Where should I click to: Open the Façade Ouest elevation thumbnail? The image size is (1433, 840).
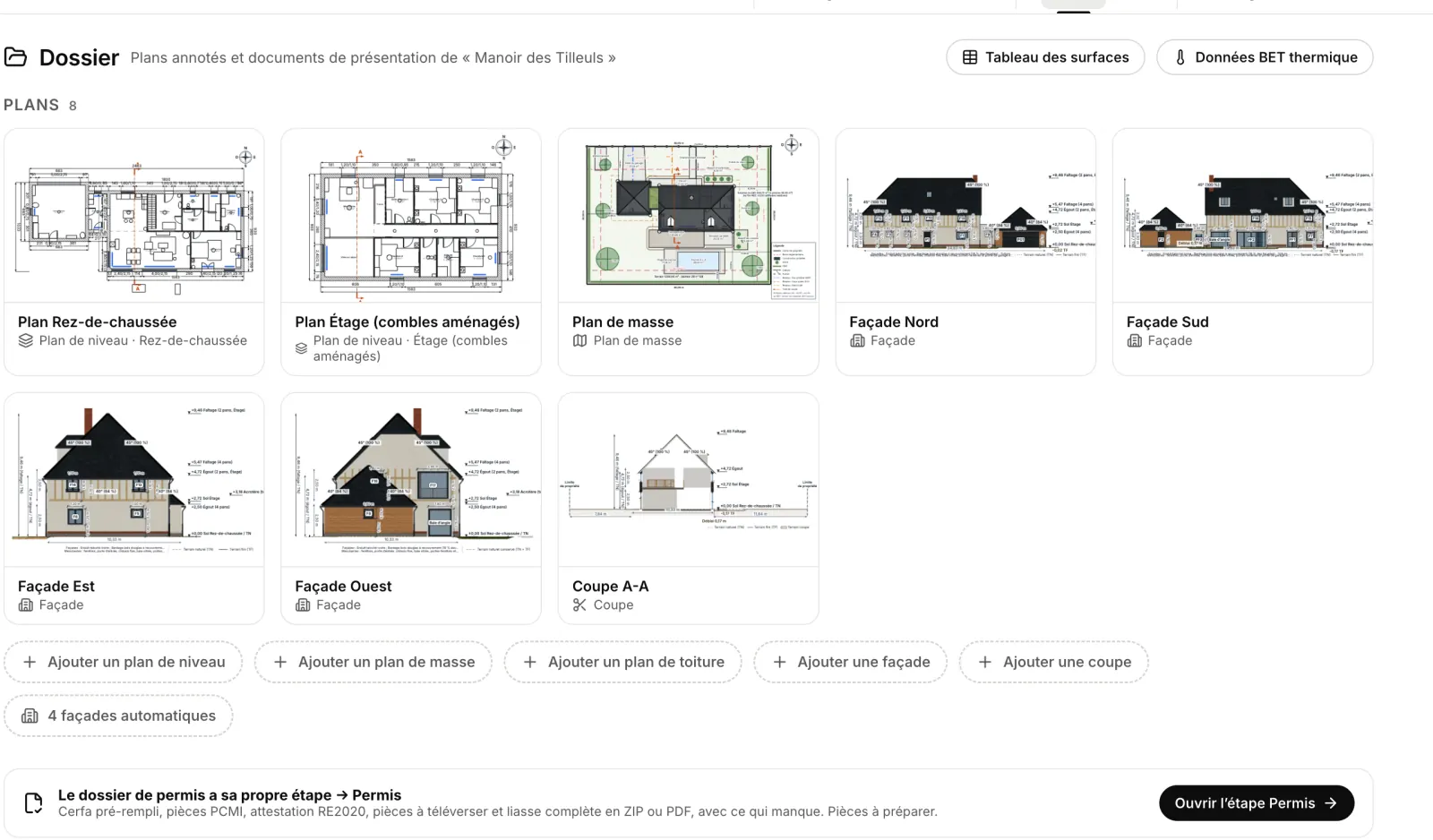411,480
